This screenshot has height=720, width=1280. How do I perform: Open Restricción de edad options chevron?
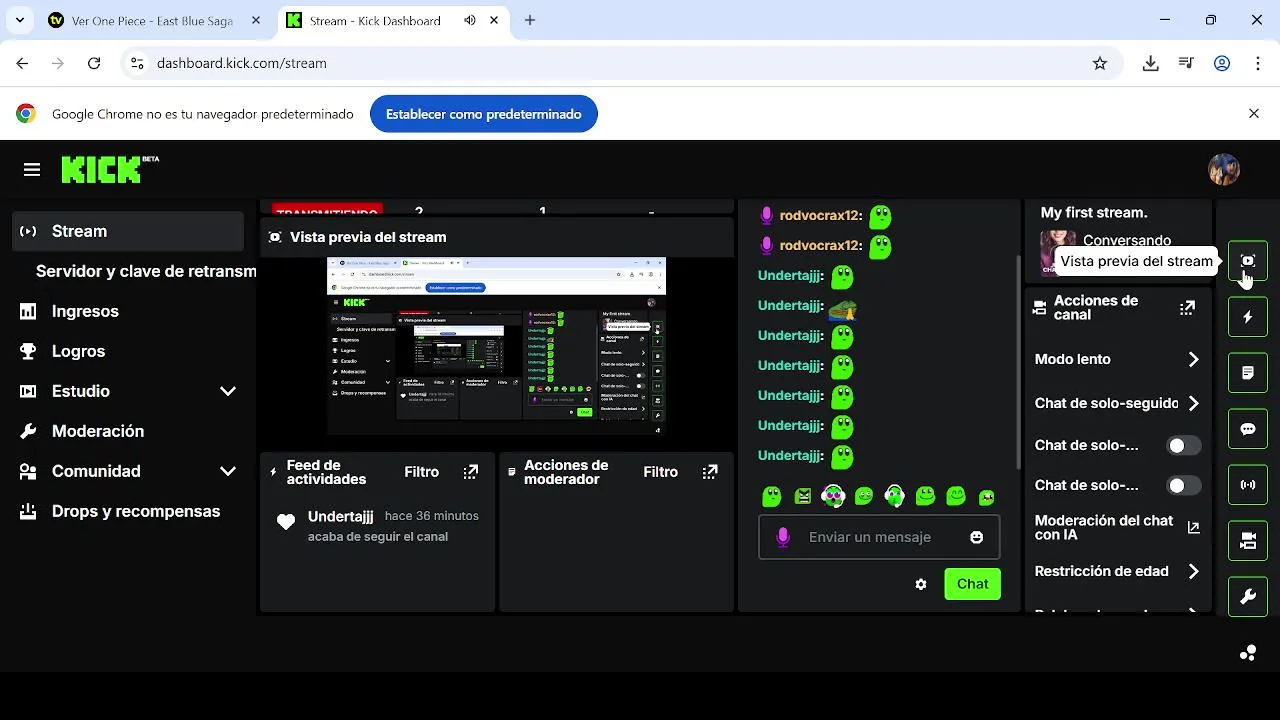1193,572
